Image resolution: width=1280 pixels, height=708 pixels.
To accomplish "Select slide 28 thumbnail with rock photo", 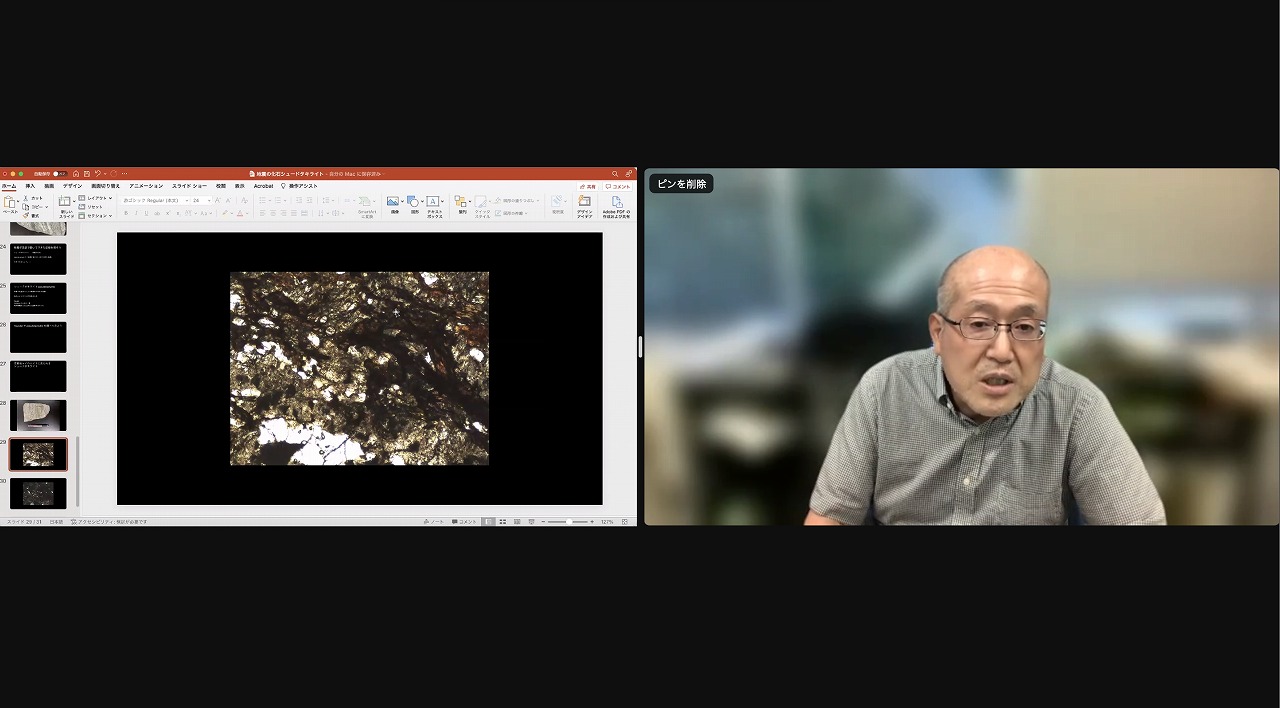I will 38,415.
